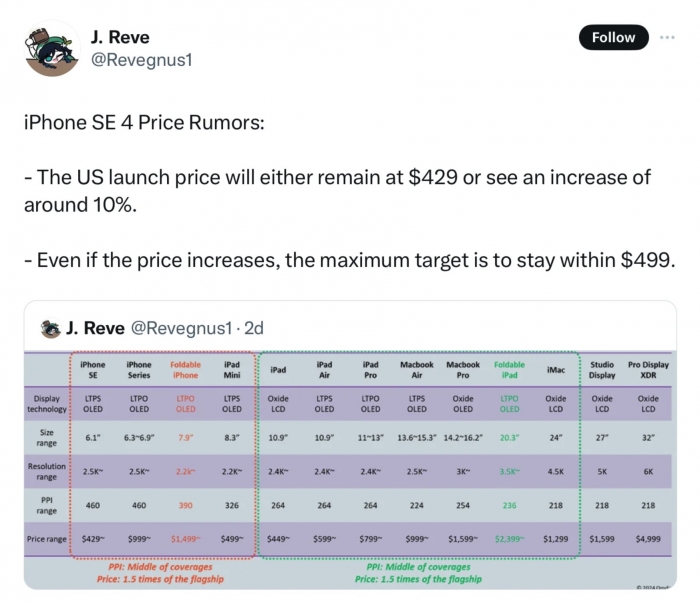The width and height of the screenshot is (700, 603).
Task: Click the Price range row label
Action: coord(46,538)
